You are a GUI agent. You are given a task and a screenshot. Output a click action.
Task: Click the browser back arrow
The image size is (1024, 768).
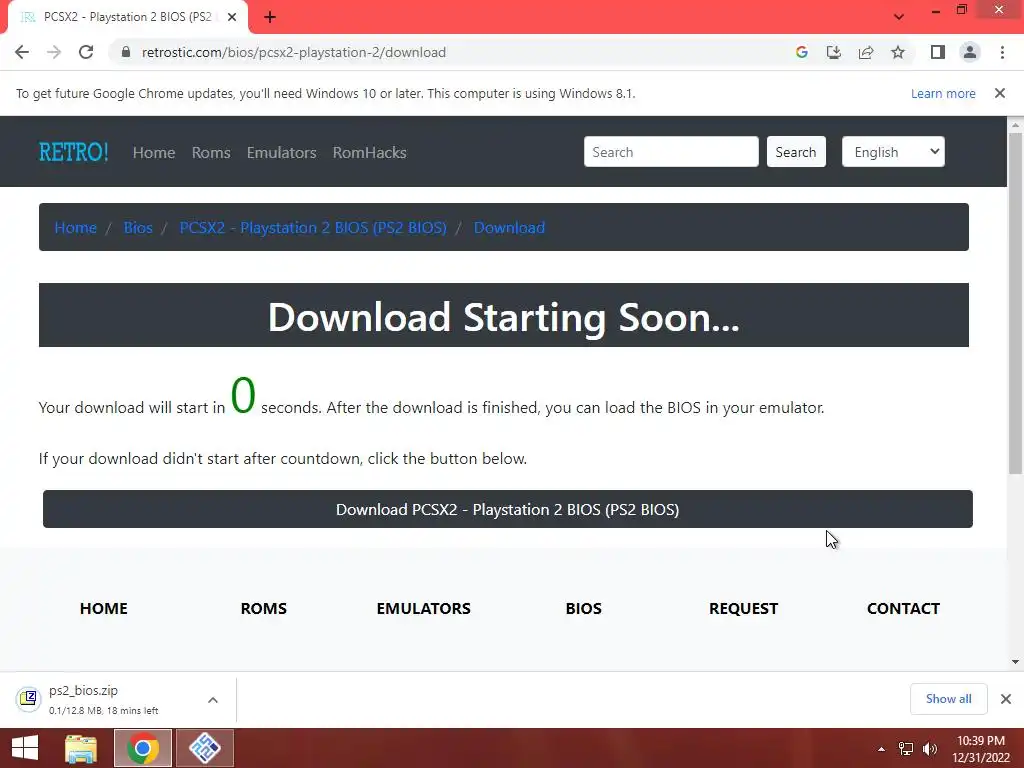pyautogui.click(x=22, y=52)
